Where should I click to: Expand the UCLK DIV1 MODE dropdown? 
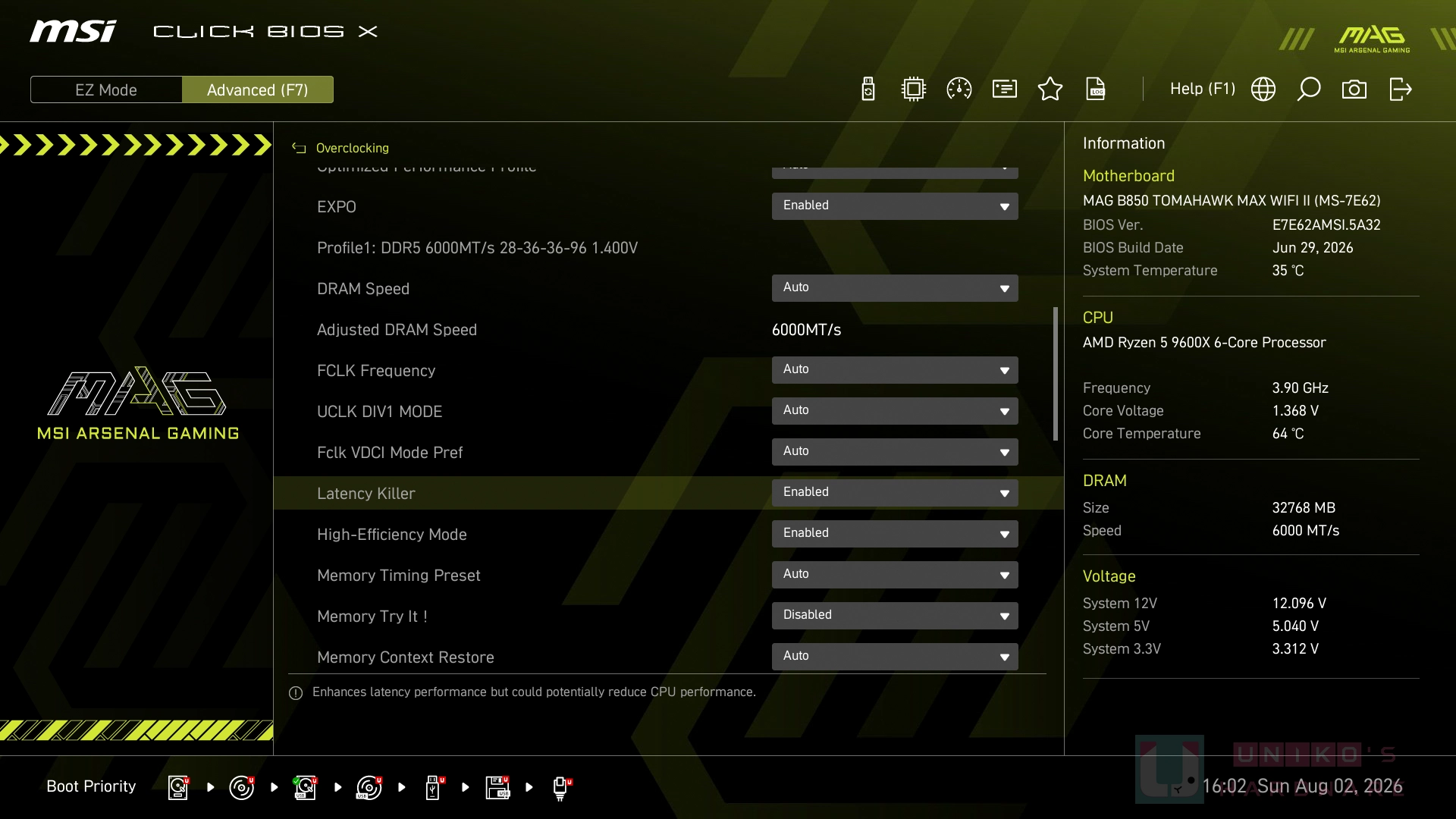coord(895,411)
